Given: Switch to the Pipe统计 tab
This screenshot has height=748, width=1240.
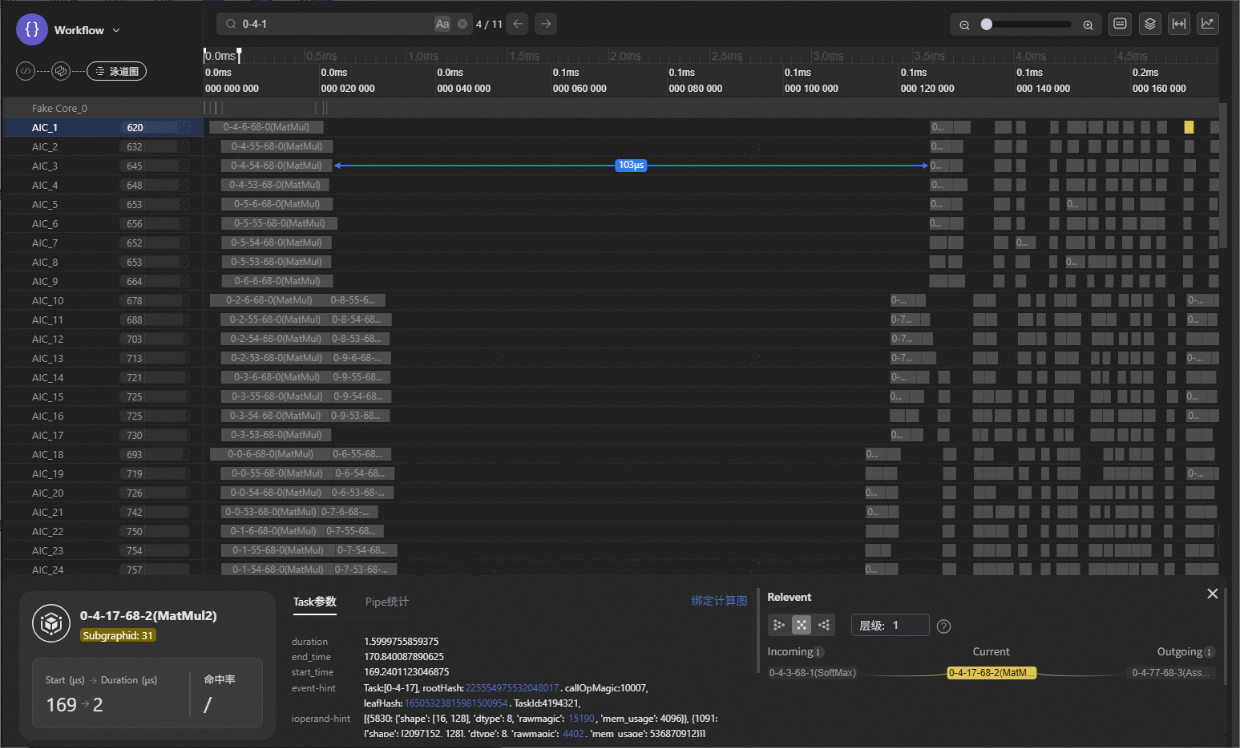Looking at the screenshot, I should click(x=387, y=601).
